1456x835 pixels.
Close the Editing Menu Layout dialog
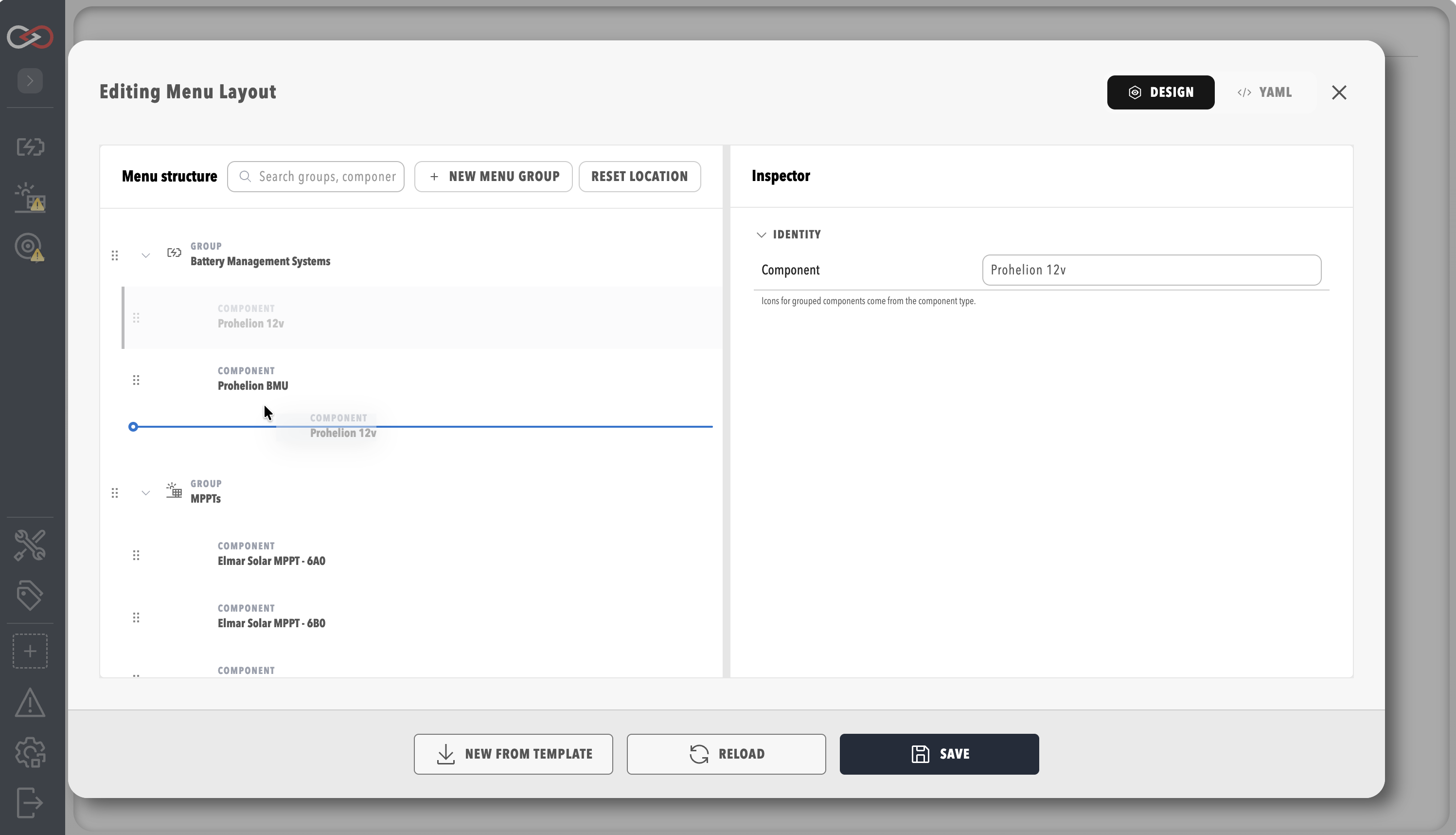coord(1339,92)
